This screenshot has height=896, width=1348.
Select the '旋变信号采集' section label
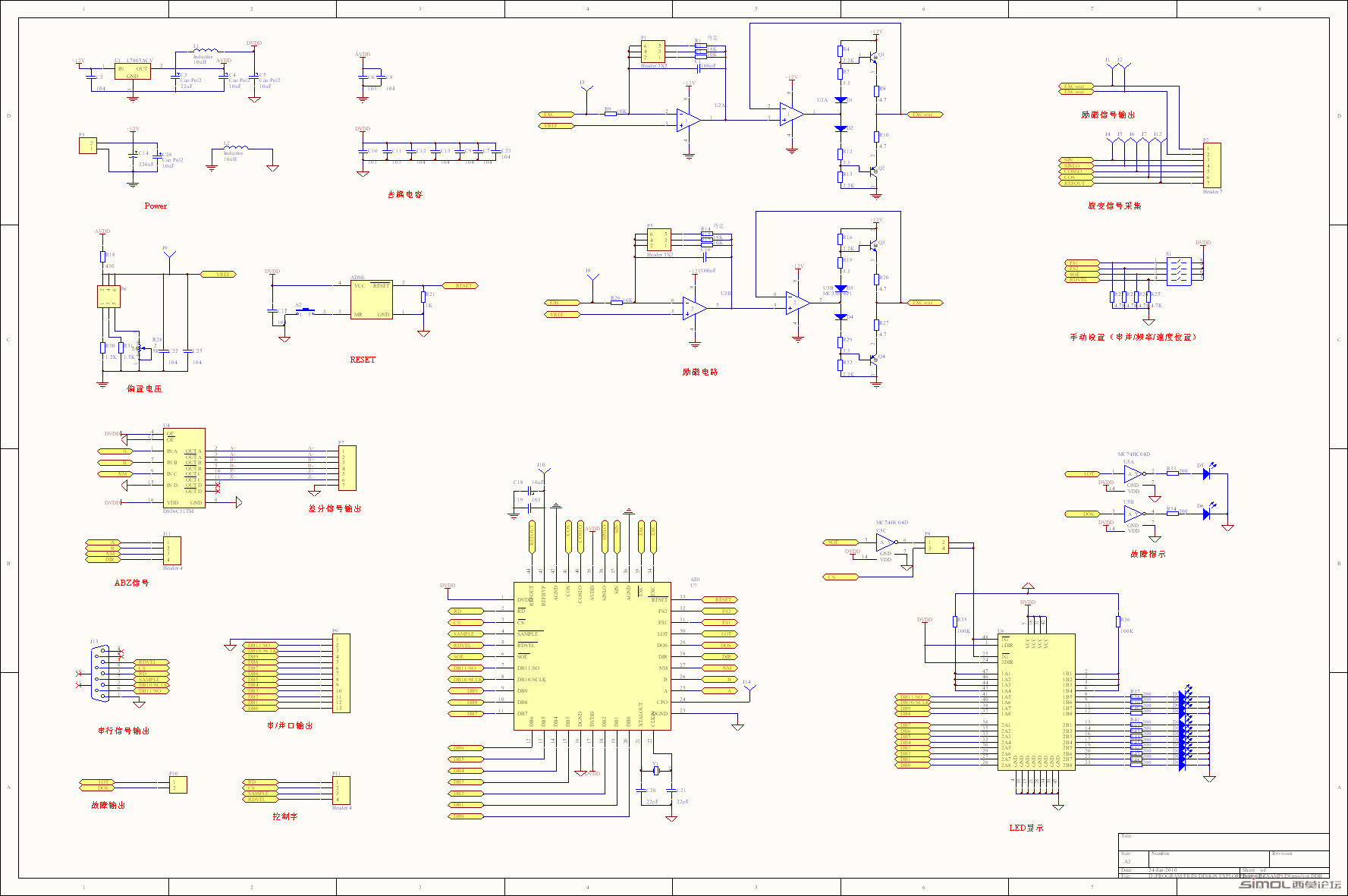point(1114,206)
